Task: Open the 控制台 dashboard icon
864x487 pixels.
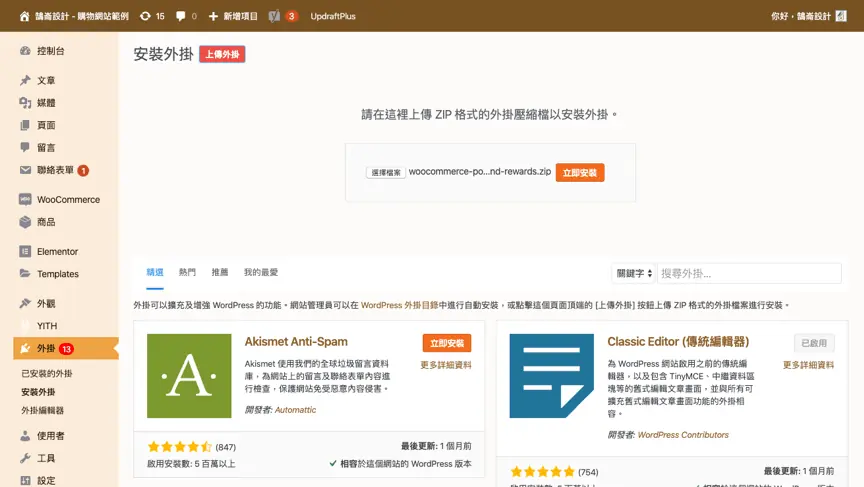Action: tap(25, 51)
